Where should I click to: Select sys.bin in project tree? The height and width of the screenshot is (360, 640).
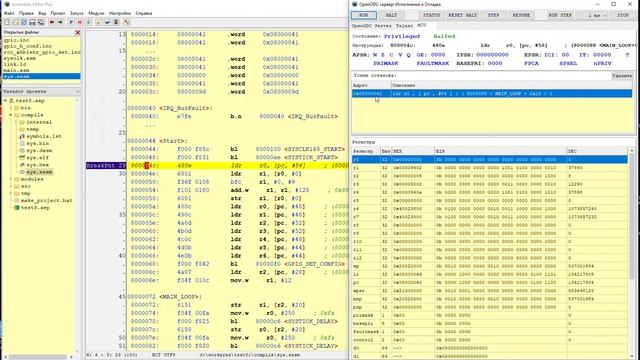point(38,143)
